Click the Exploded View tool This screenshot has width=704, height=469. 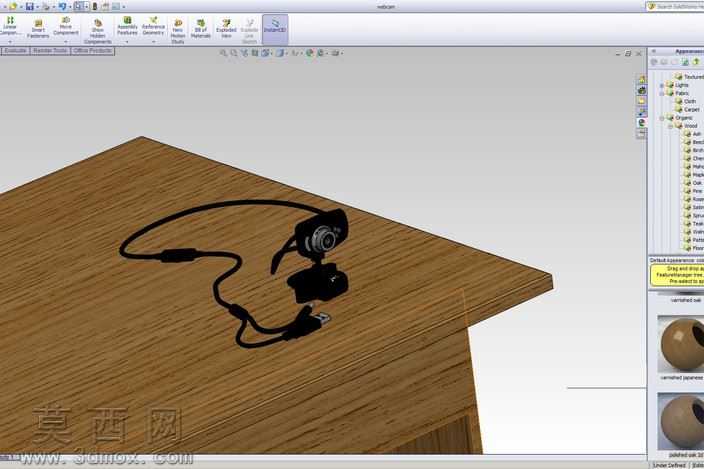point(226,29)
